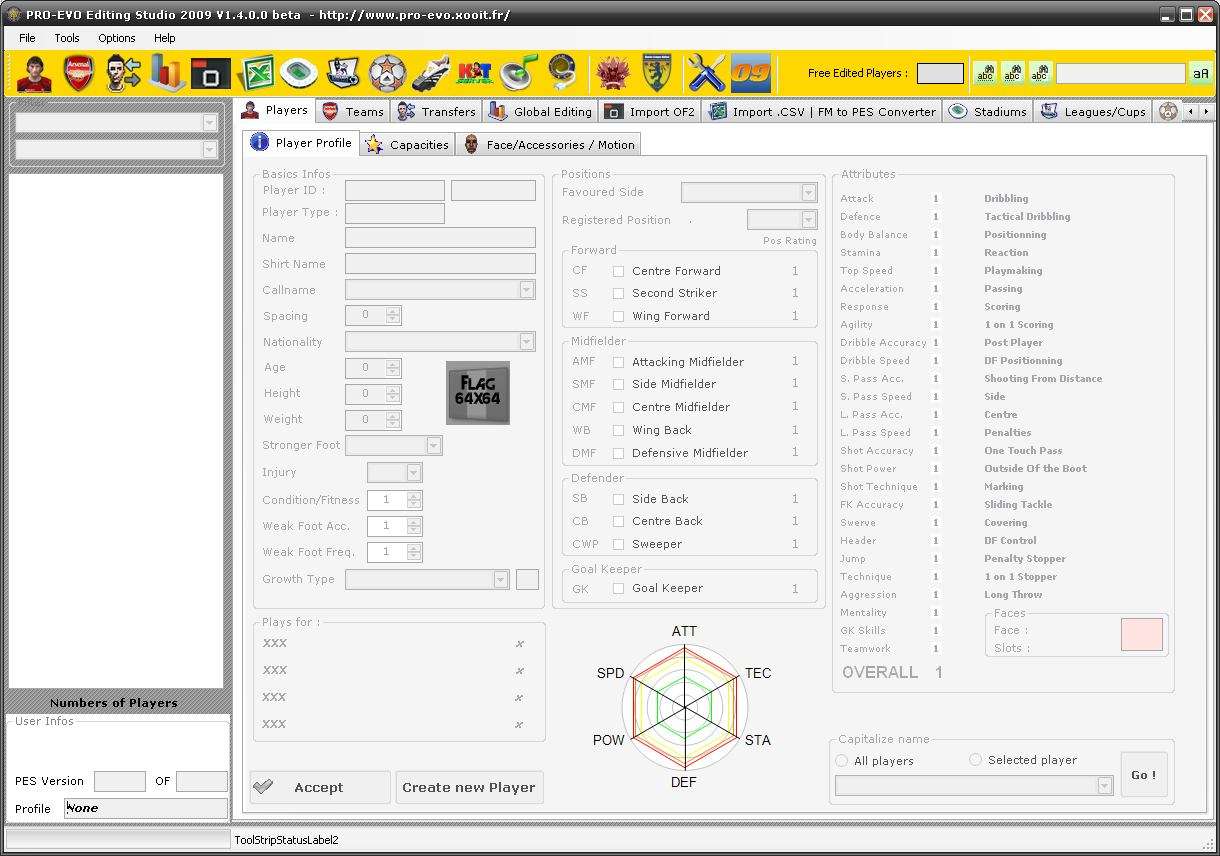The height and width of the screenshot is (856, 1220).
Task: Click the wrench and screwdriver tools icon
Action: pos(705,73)
